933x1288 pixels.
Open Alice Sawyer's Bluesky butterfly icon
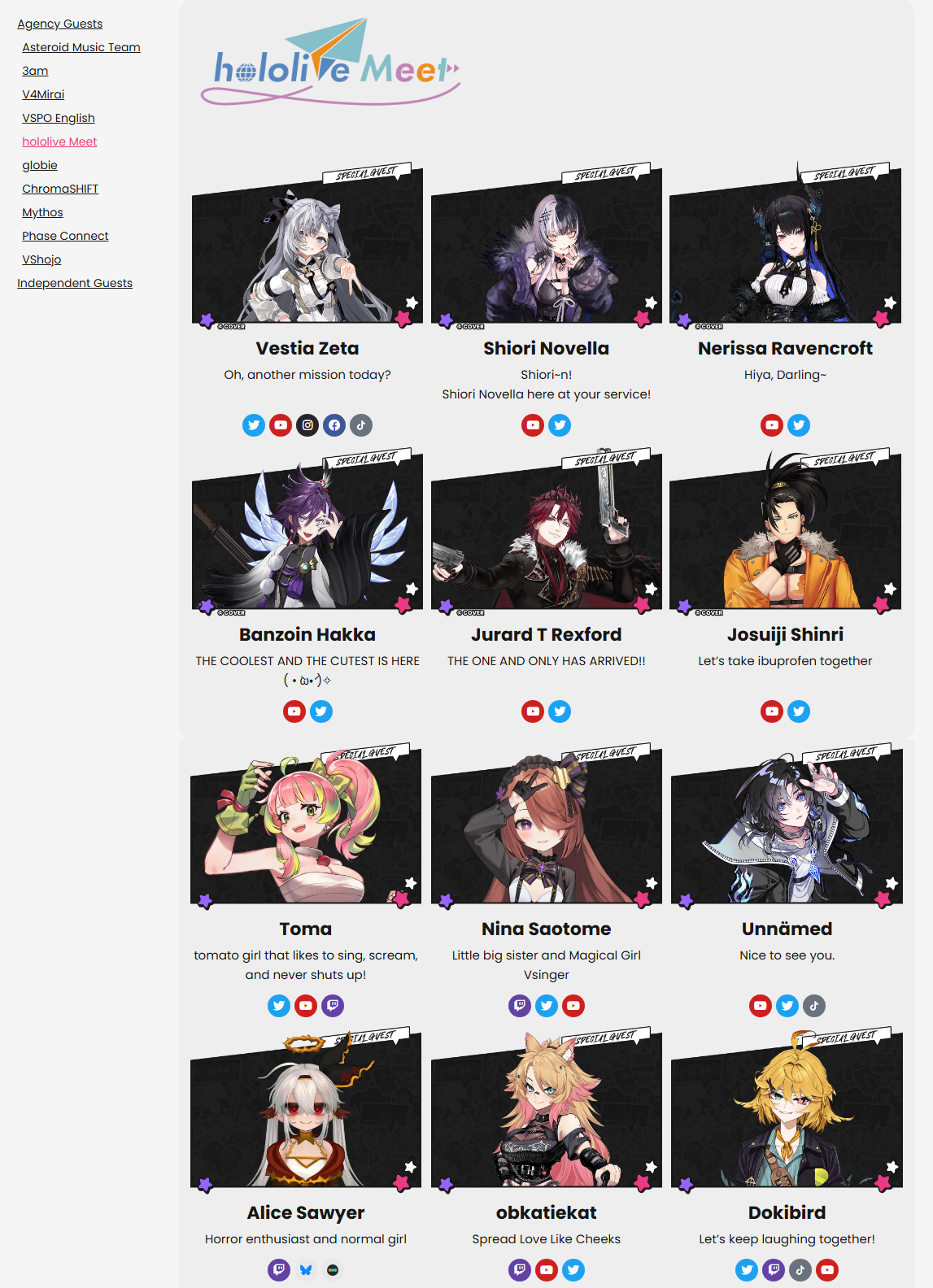306,1270
